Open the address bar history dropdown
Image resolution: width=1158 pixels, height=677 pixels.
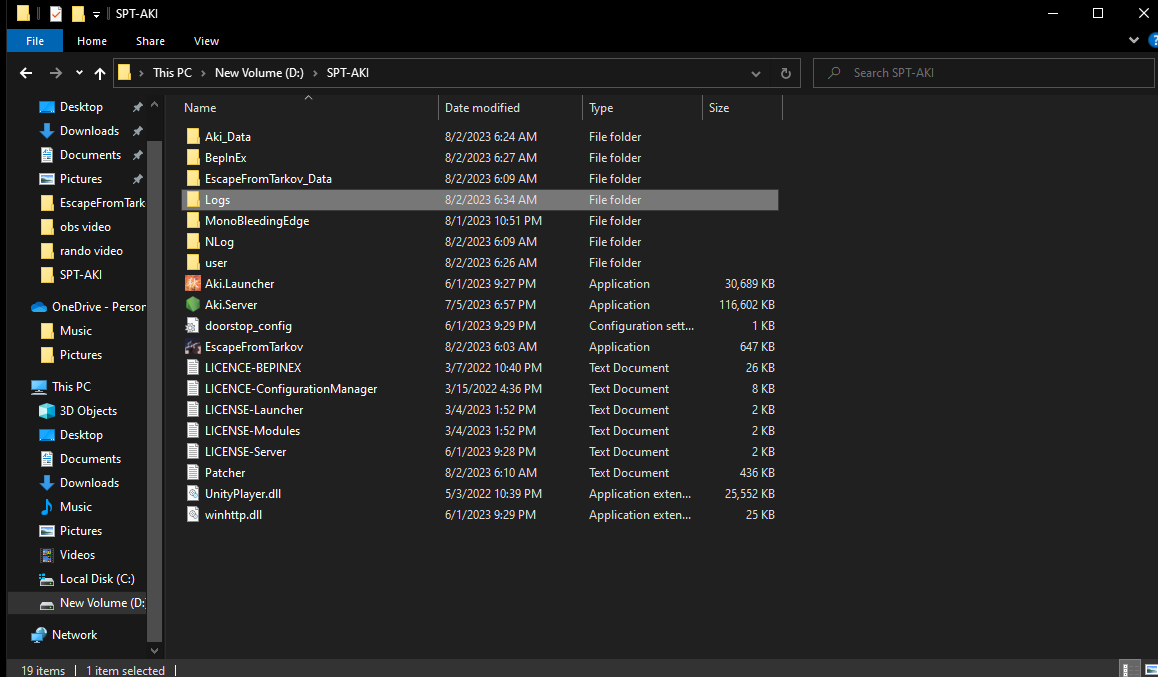756,73
